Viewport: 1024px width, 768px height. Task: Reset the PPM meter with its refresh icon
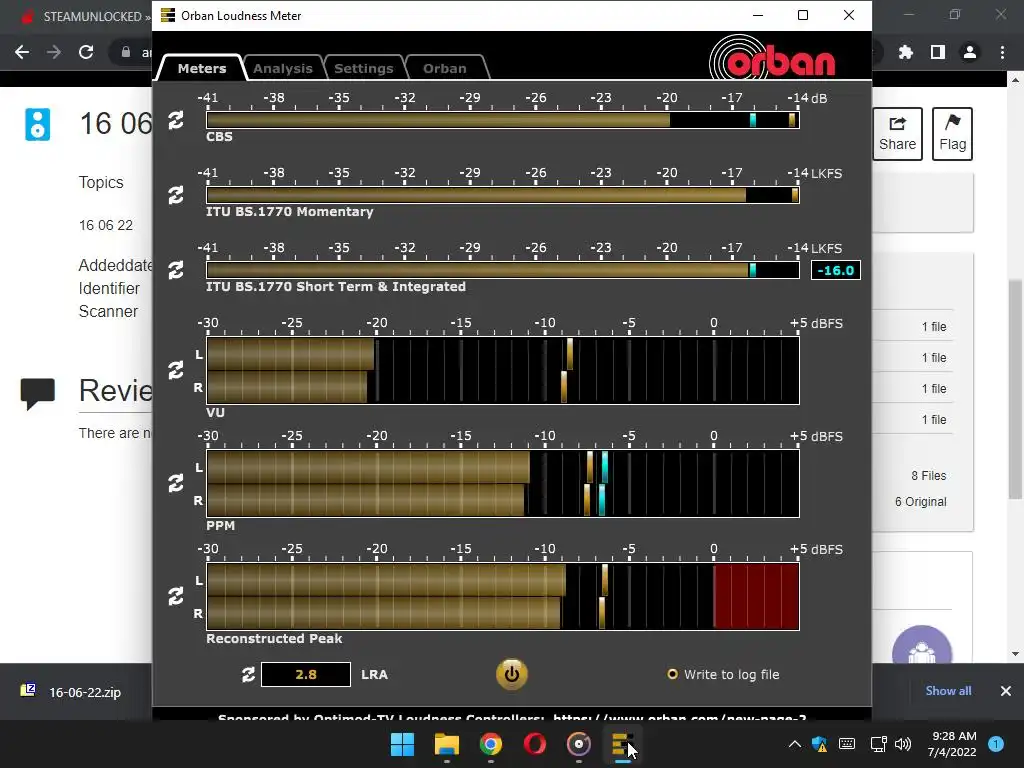[176, 483]
